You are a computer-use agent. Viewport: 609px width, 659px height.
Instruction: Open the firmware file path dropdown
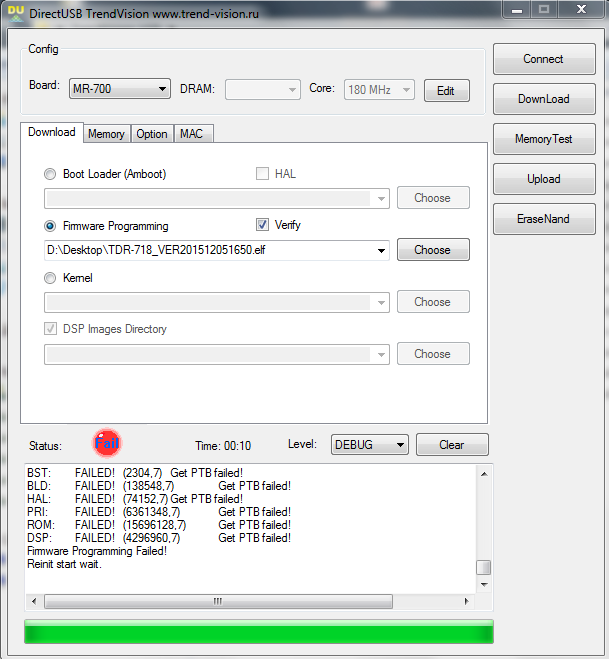tap(381, 250)
